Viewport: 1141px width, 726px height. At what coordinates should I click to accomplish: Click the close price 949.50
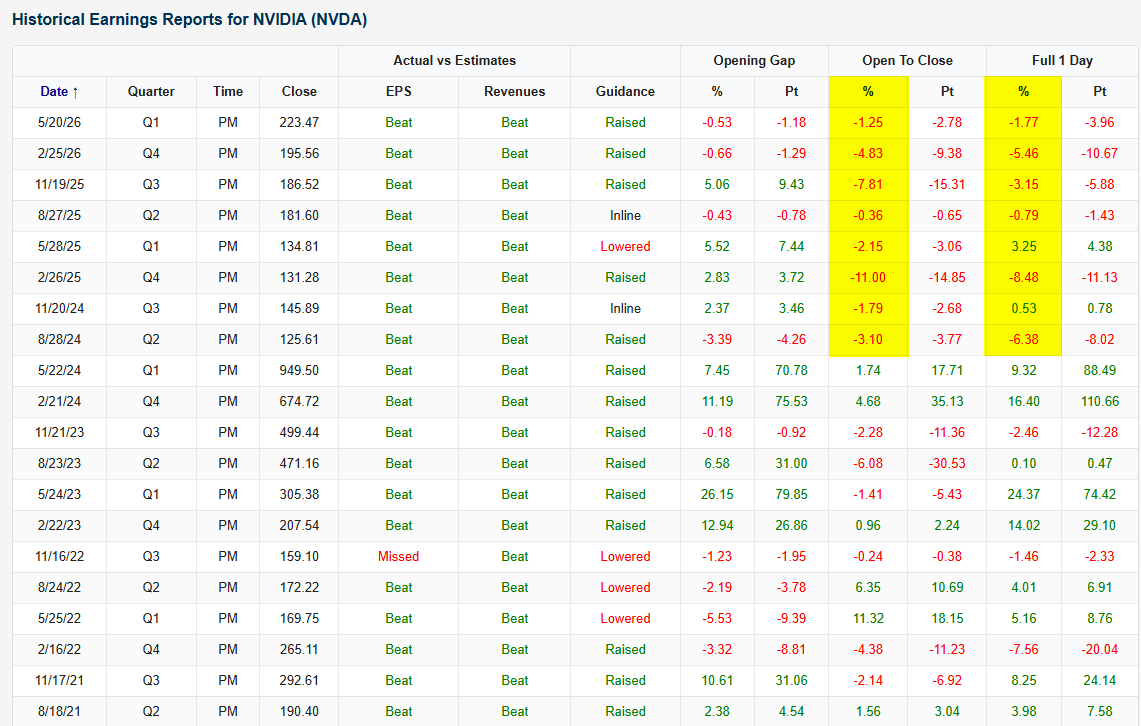(299, 370)
